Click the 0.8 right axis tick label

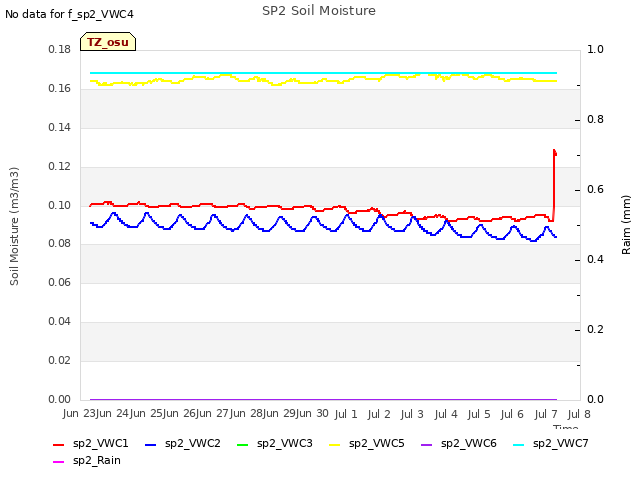pos(595,119)
